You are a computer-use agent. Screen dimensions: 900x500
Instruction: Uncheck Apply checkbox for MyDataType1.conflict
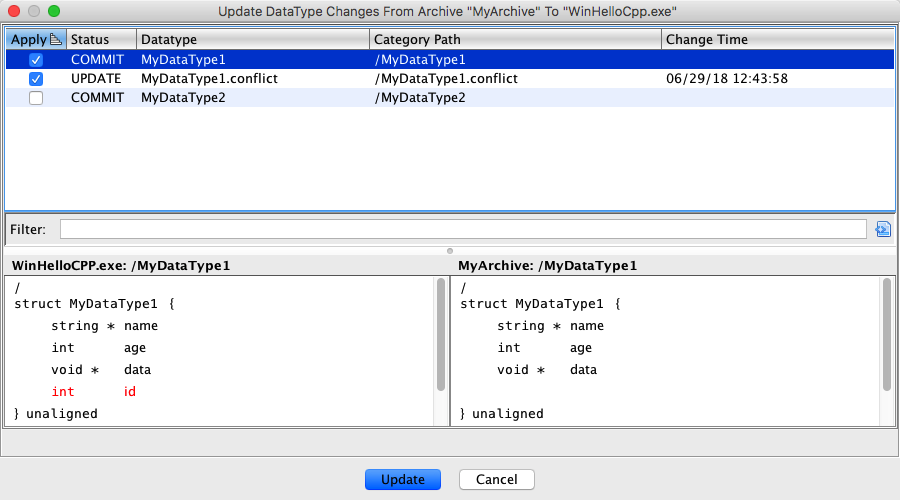pos(36,79)
